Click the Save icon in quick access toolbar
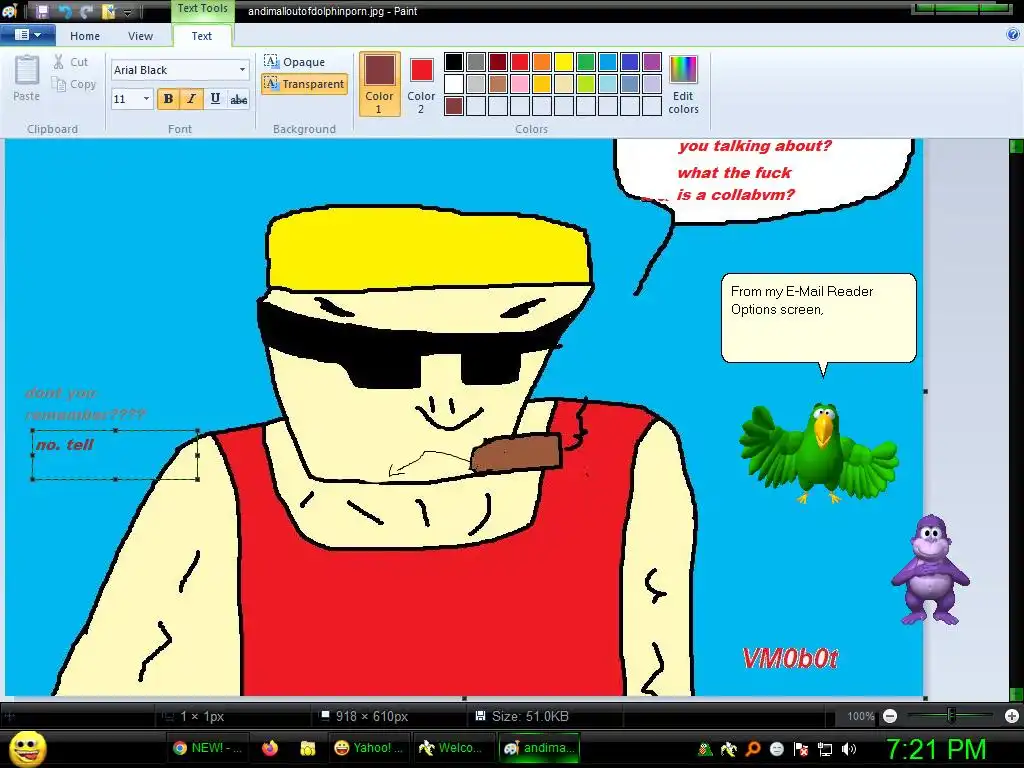Screen dimensions: 1024x768 point(42,11)
